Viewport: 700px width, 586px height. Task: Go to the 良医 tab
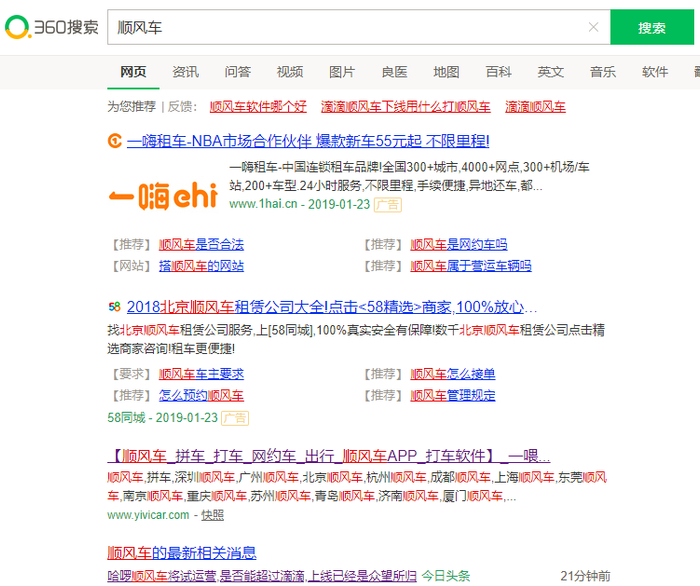pyautogui.click(x=394, y=72)
